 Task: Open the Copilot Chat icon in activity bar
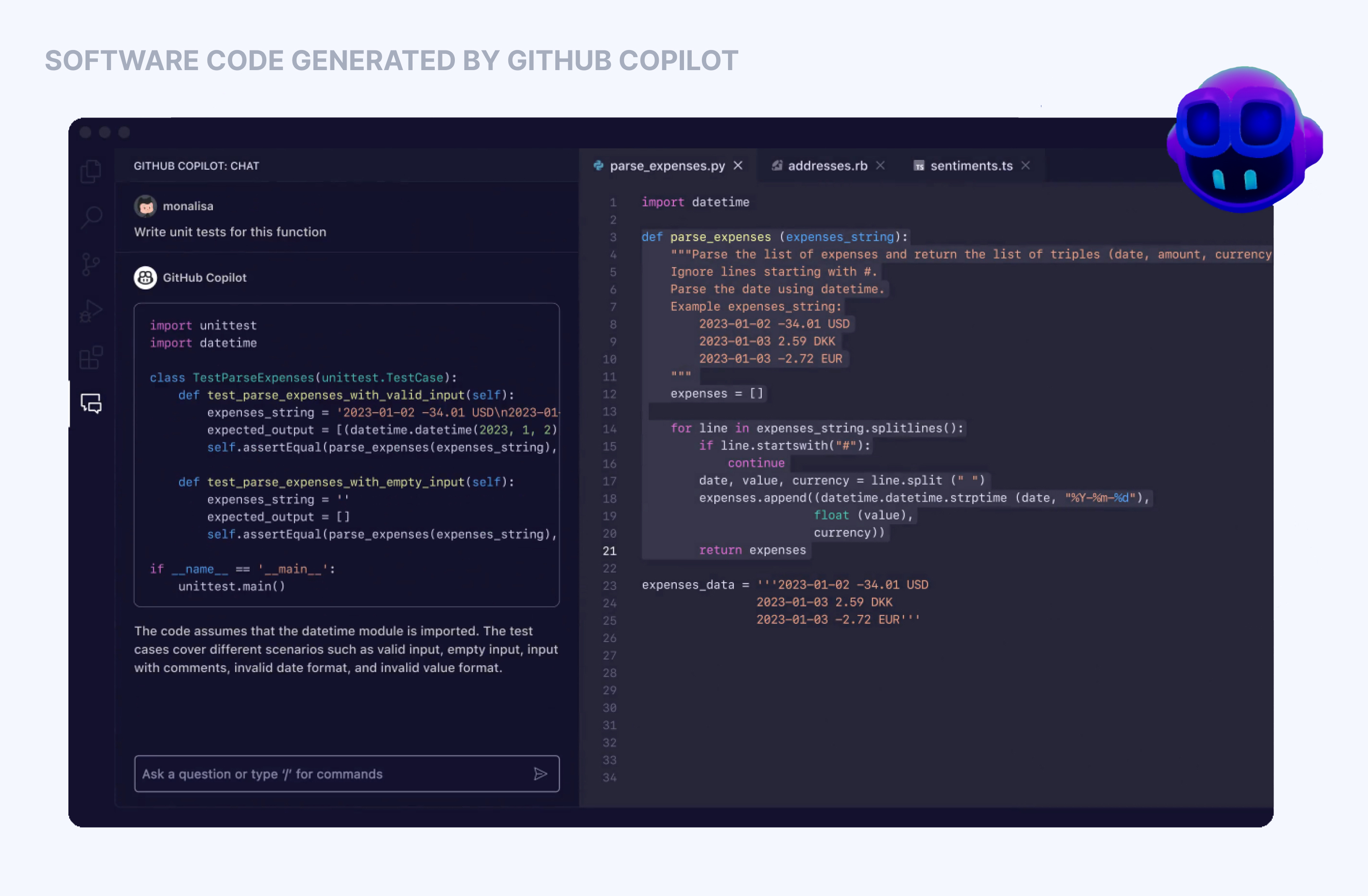[91, 404]
